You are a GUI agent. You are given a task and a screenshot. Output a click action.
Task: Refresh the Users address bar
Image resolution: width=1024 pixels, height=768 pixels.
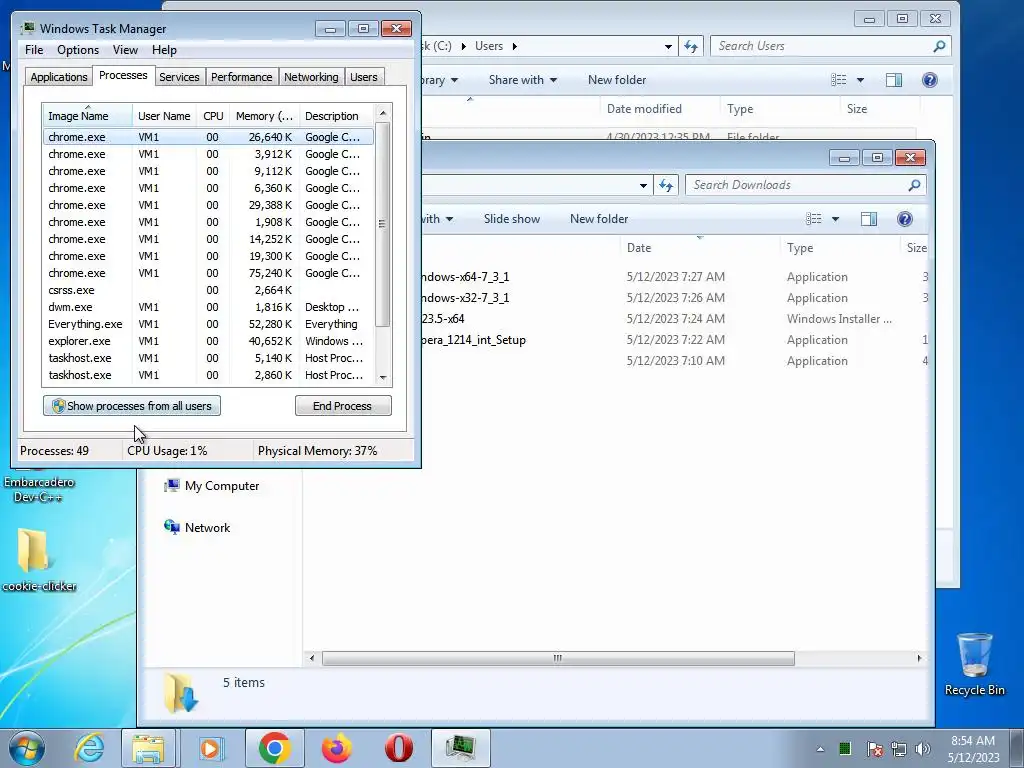(691, 46)
